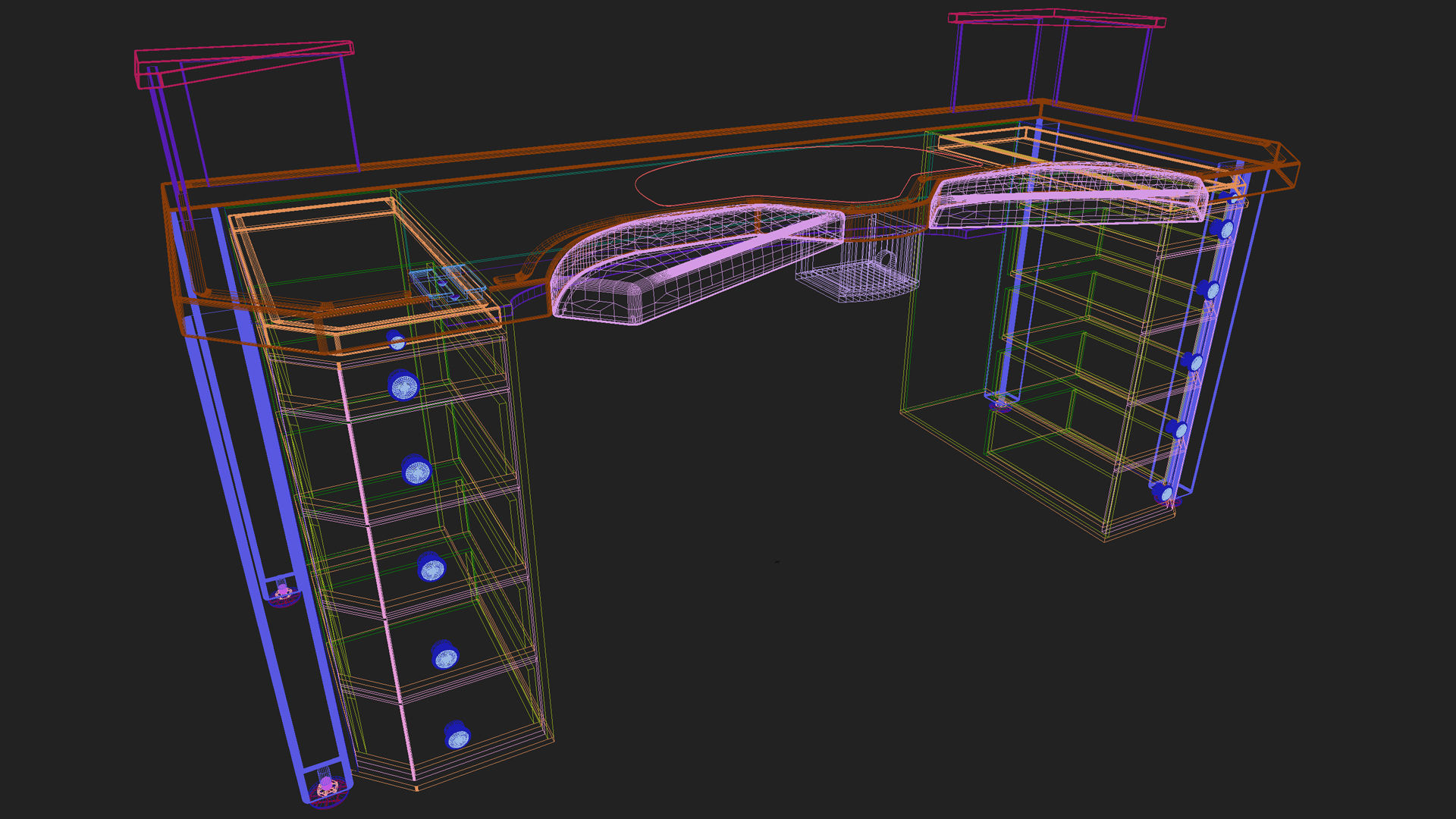Image resolution: width=1456 pixels, height=819 pixels.
Task: Click the magenta upper-right raised shelf
Action: pyautogui.click(x=1057, y=18)
